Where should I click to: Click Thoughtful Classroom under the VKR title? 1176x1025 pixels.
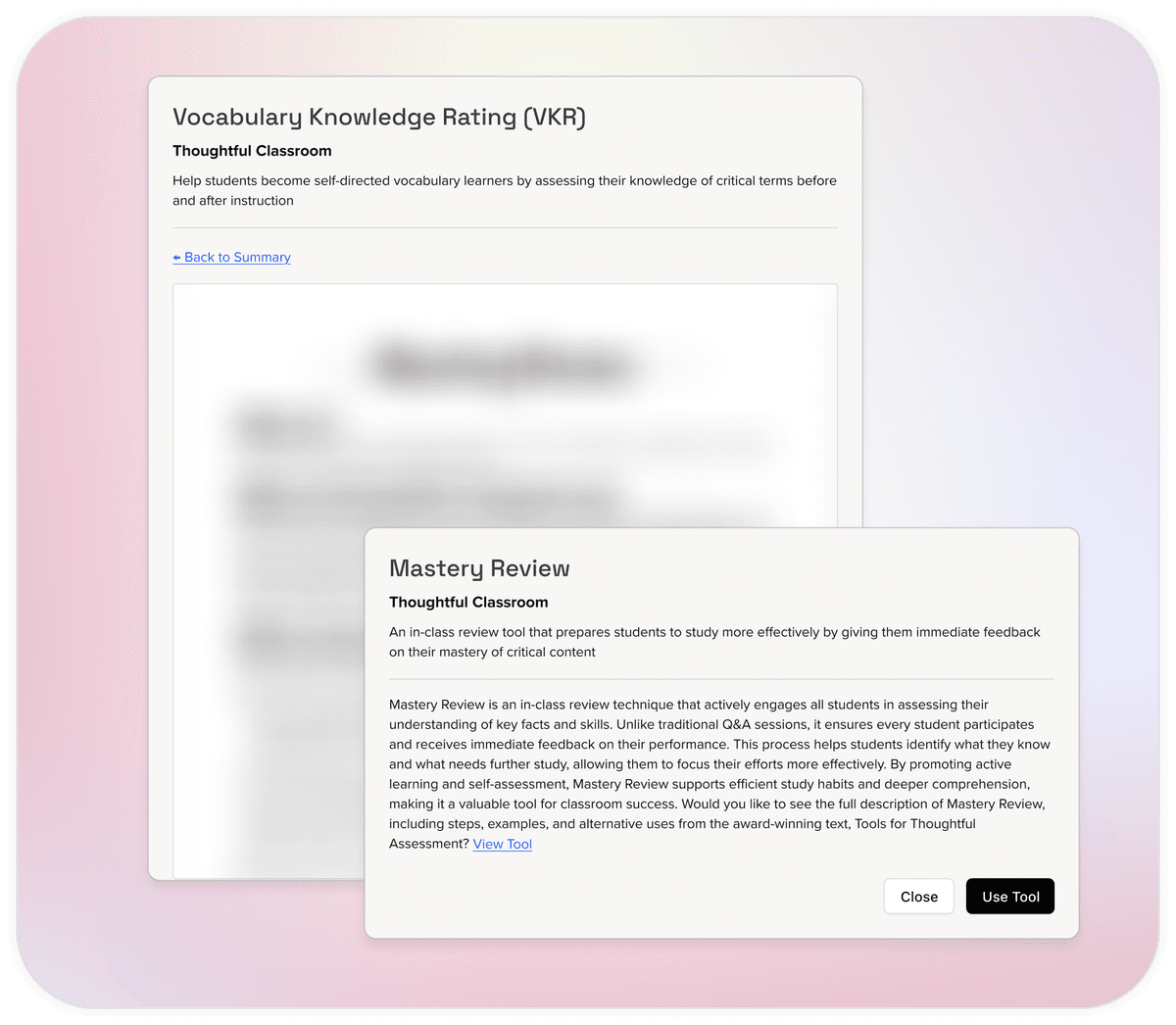[x=252, y=151]
